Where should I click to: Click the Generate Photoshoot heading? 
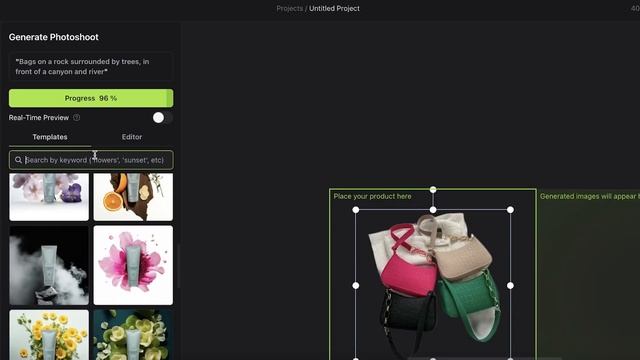coord(53,37)
